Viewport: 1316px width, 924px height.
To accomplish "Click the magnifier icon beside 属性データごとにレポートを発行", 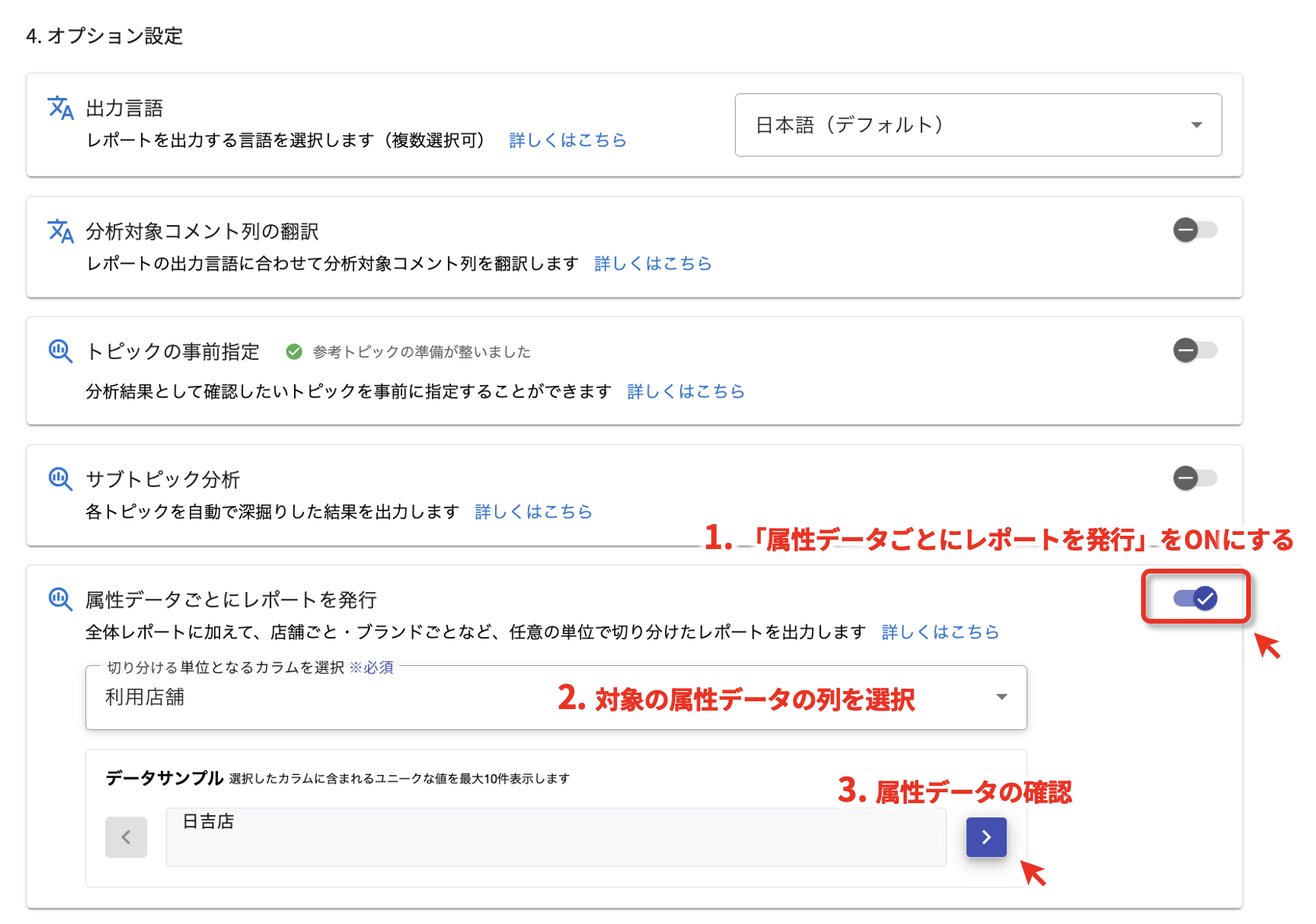I will pyautogui.click(x=60, y=599).
